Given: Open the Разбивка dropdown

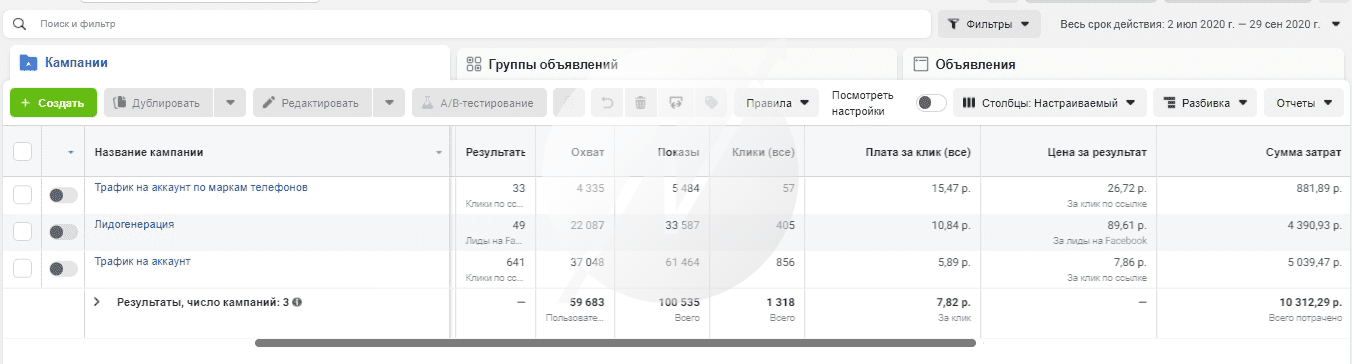Looking at the screenshot, I should click(1204, 102).
